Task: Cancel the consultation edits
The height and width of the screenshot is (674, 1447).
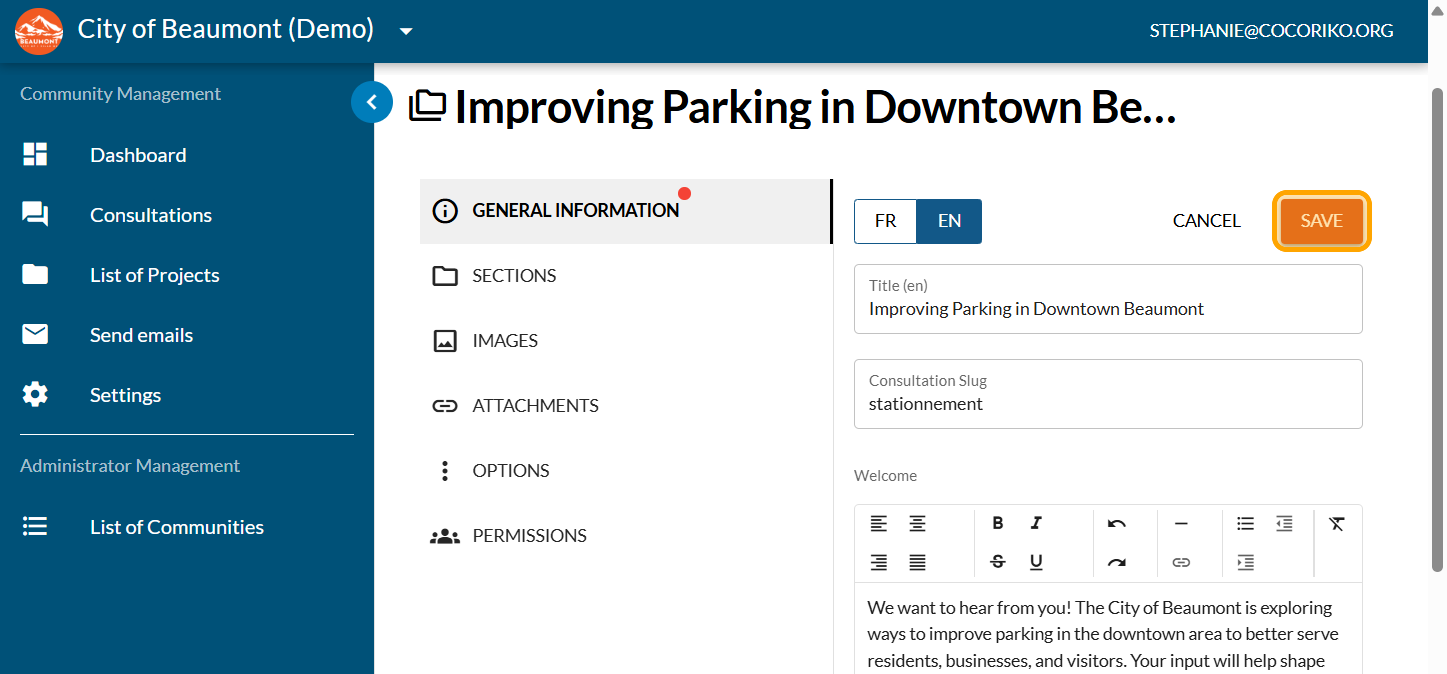Action: click(1206, 221)
